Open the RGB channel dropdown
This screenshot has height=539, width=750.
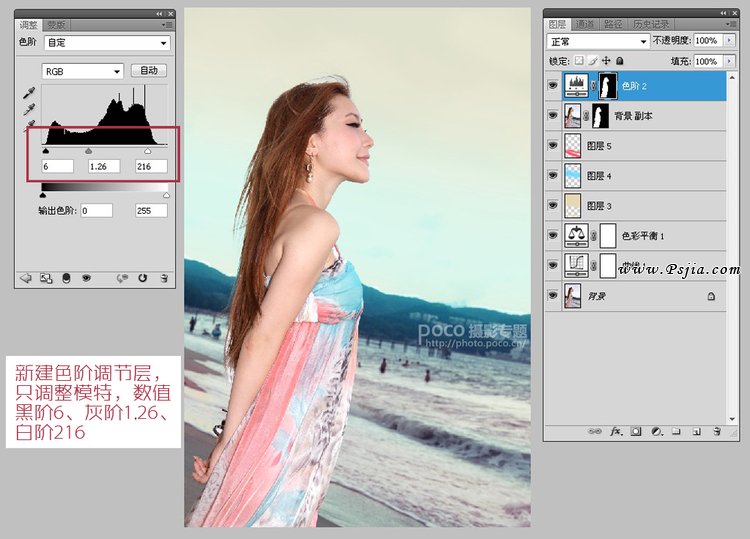pos(82,71)
